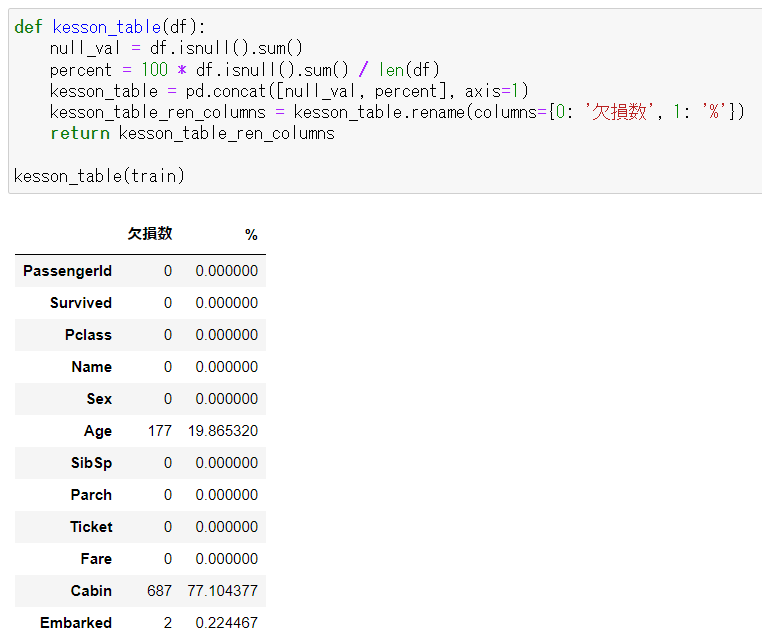Click the 'kesson_table.rename' code line
The image size is (762, 643).
397,112
